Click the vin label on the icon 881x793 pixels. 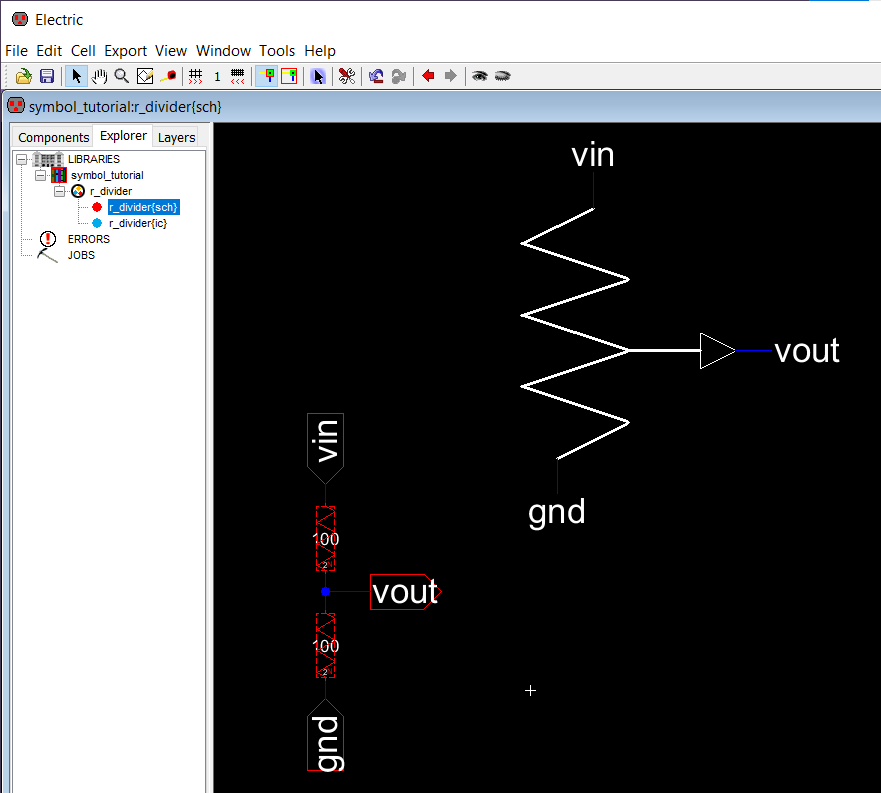coord(593,155)
